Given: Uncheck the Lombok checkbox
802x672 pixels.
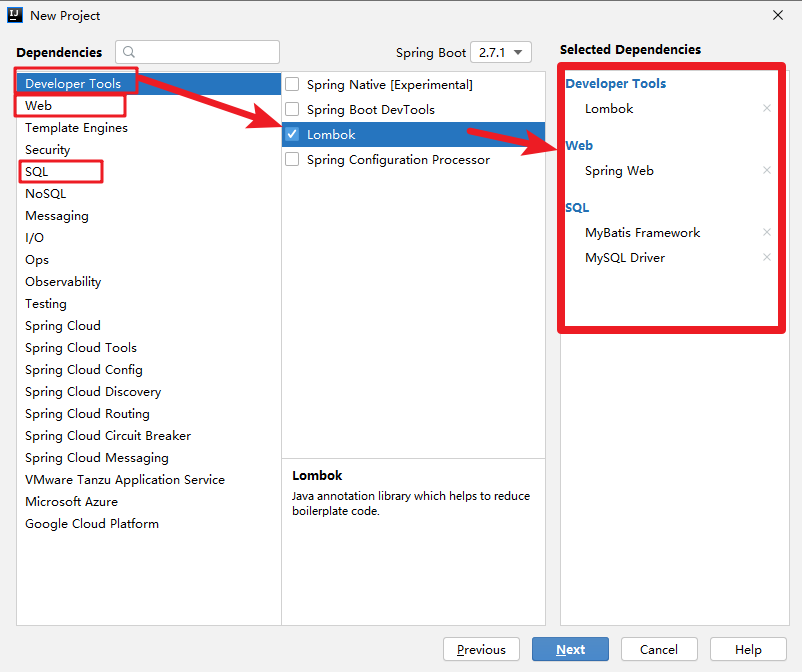Looking at the screenshot, I should coord(292,134).
